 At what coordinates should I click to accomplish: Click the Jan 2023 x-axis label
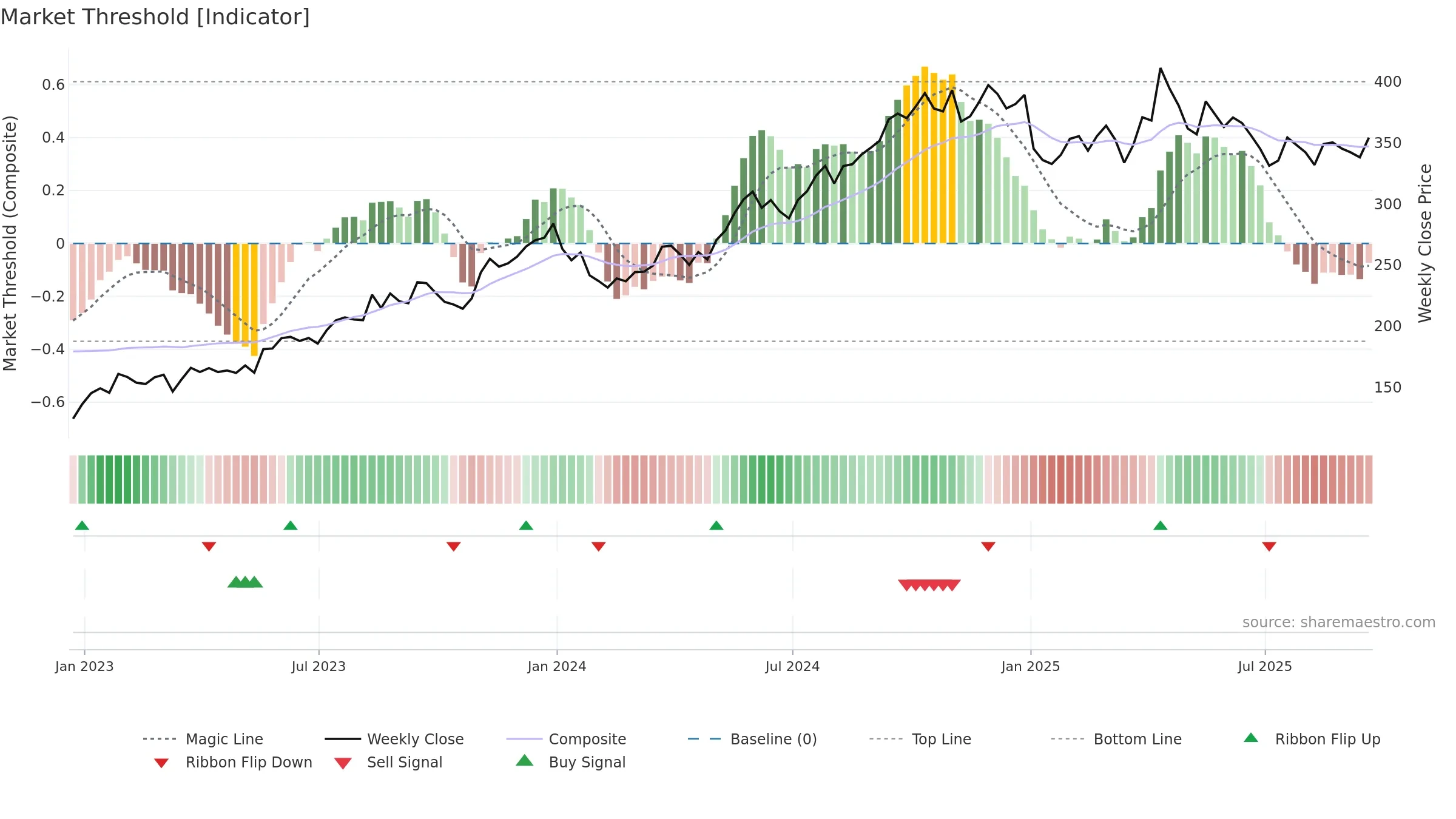84,666
